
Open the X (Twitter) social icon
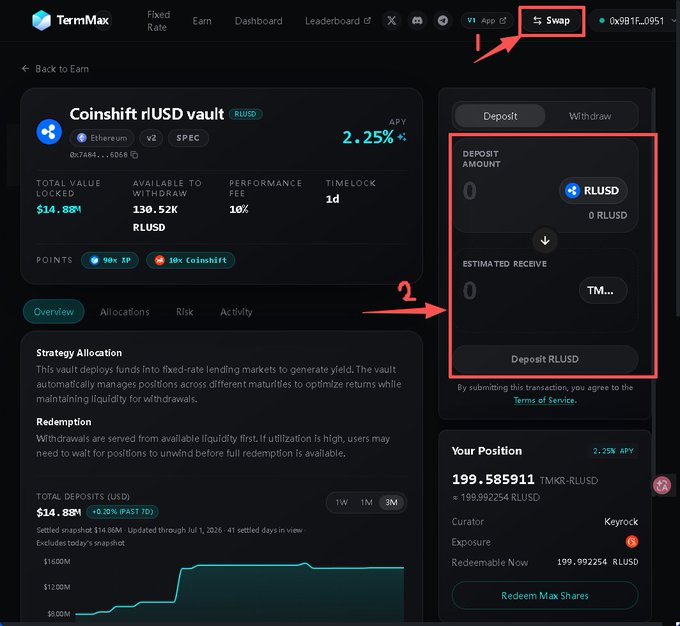pos(391,20)
